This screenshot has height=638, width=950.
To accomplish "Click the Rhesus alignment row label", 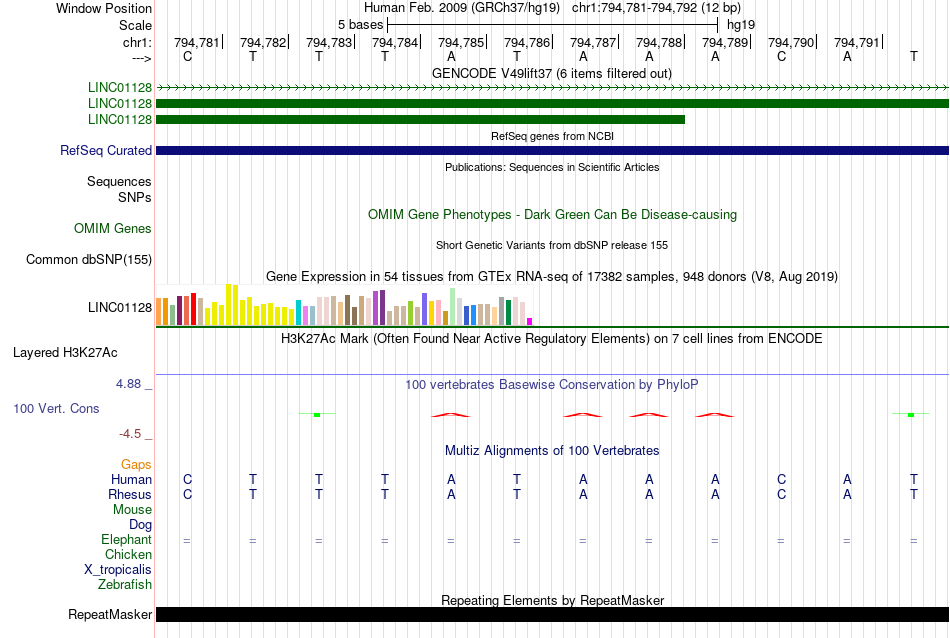I will coord(130,494).
